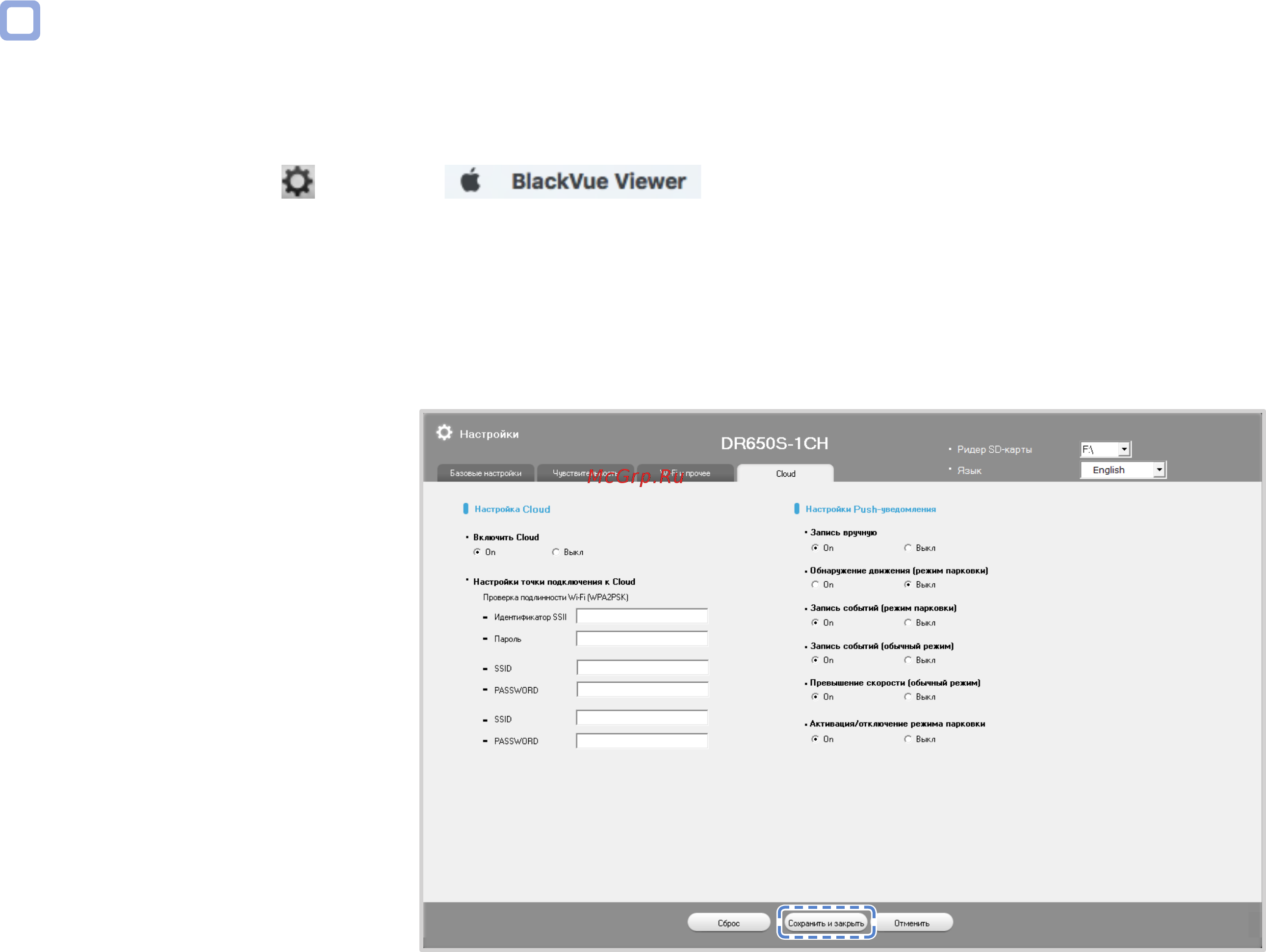
Task: Click the gear icon next to Настройки title
Action: click(444, 433)
